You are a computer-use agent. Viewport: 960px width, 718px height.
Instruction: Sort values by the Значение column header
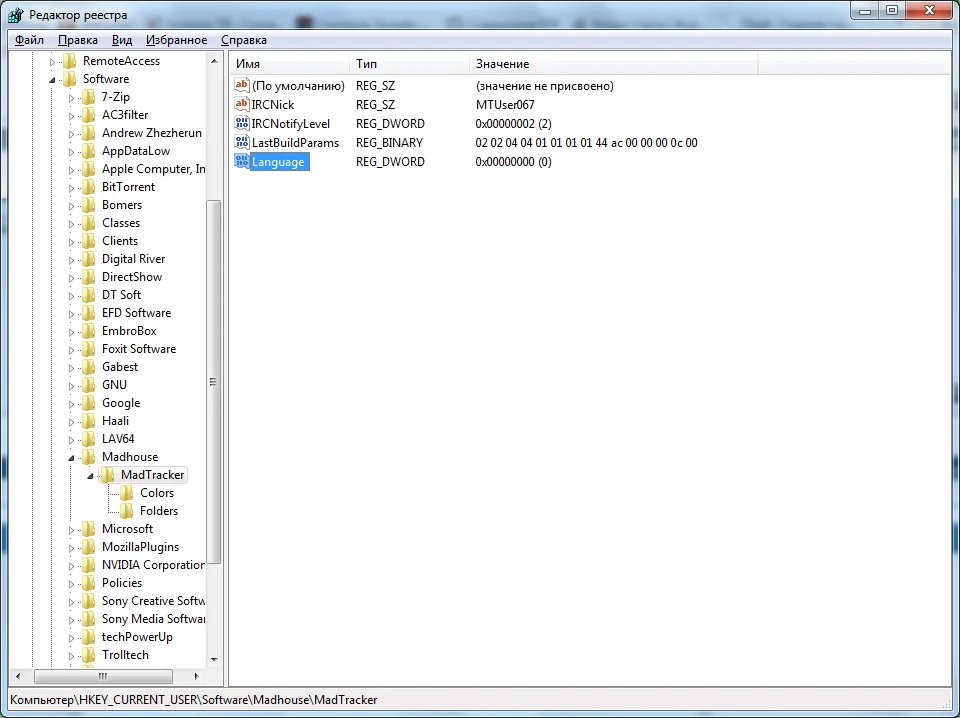[x=614, y=64]
